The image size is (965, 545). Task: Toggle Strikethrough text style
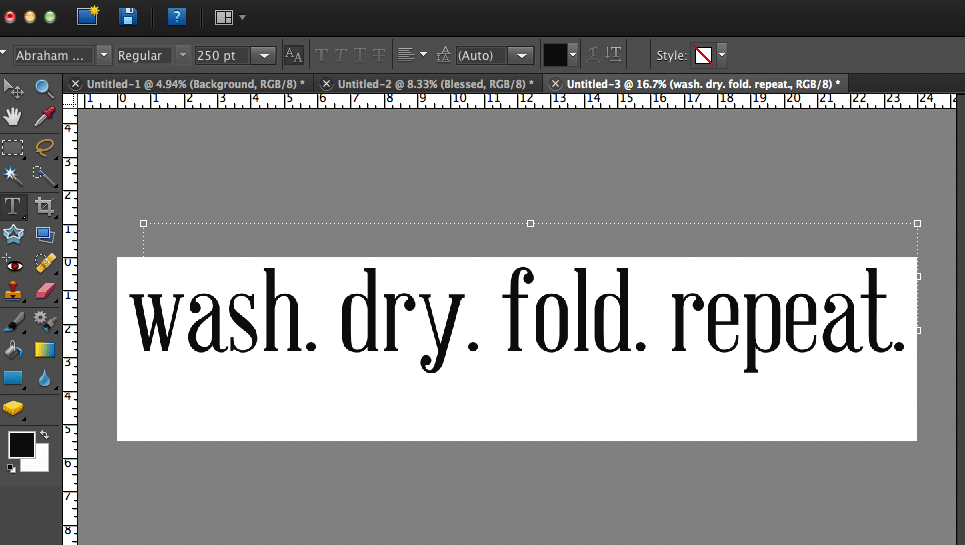tap(379, 55)
